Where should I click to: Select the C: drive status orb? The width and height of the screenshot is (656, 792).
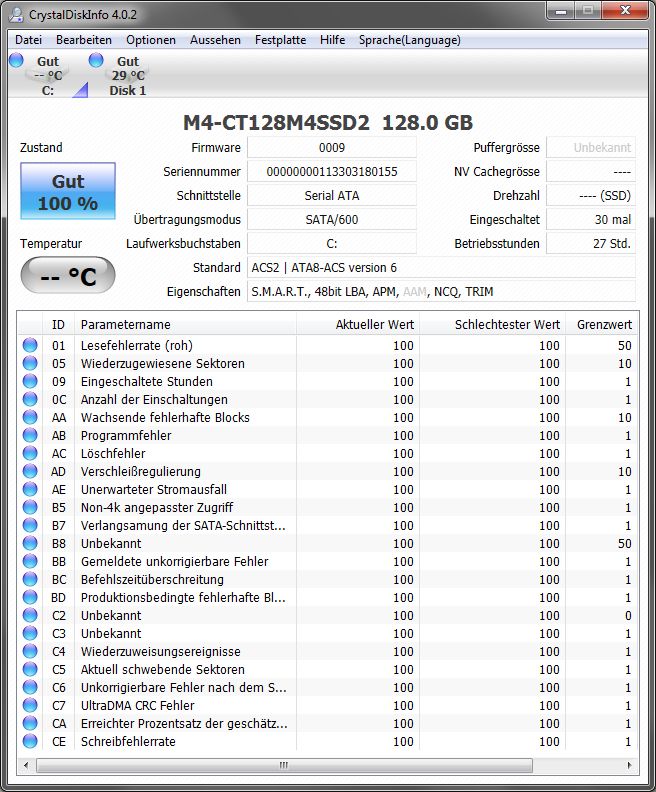coord(16,60)
